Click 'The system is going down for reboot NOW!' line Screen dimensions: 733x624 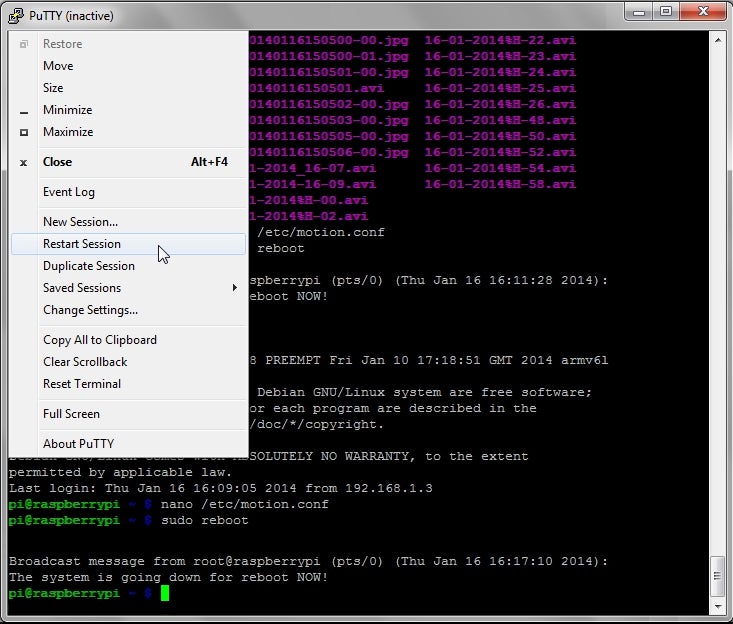[168, 577]
